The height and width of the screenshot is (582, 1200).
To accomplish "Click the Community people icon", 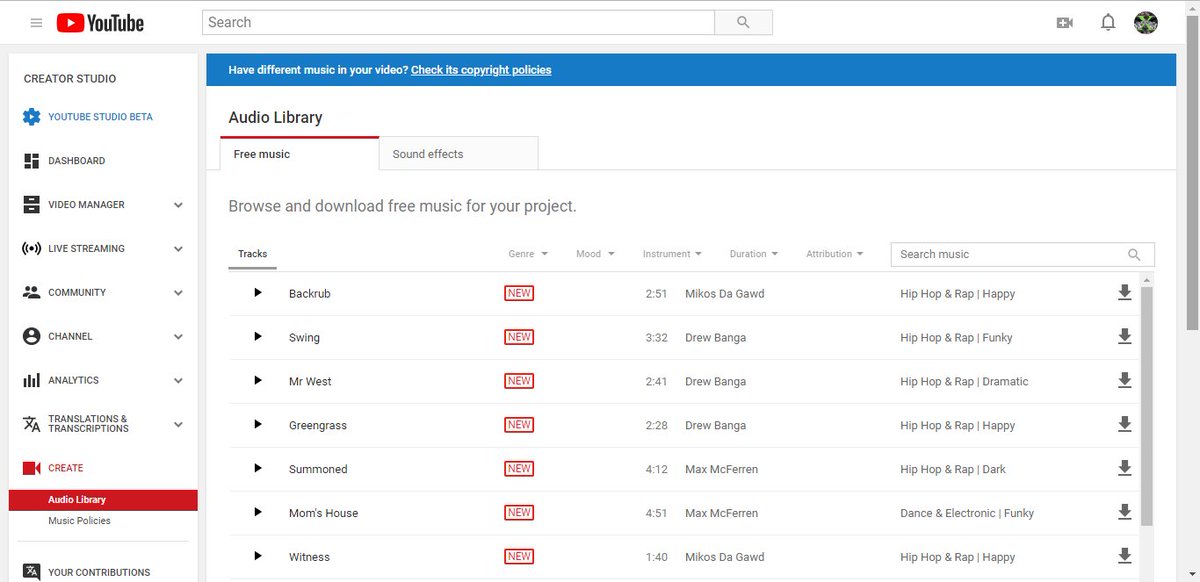I will pos(31,293).
